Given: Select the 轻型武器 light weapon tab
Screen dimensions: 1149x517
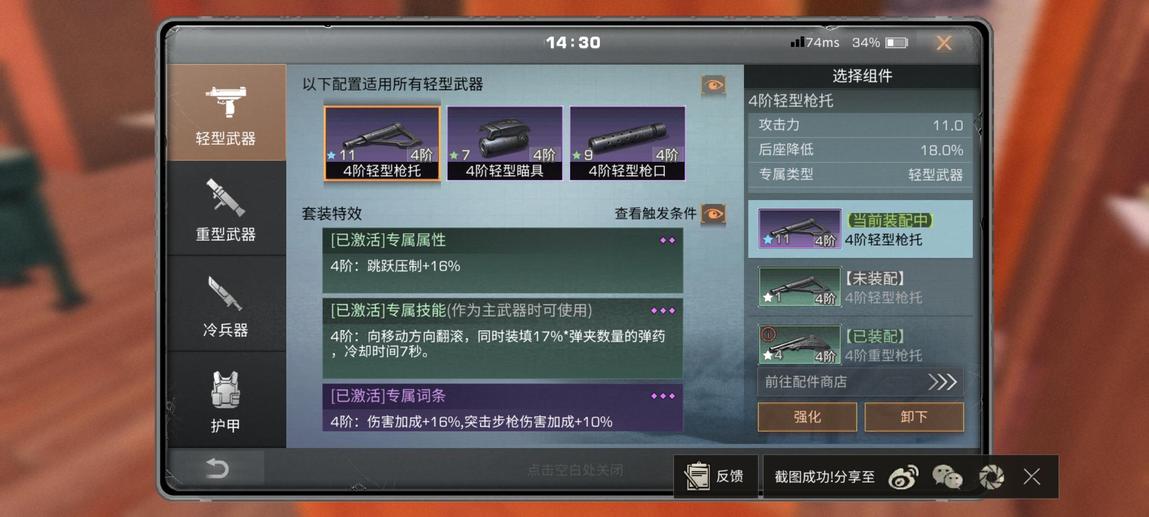Looking at the screenshot, I should click(x=226, y=113).
